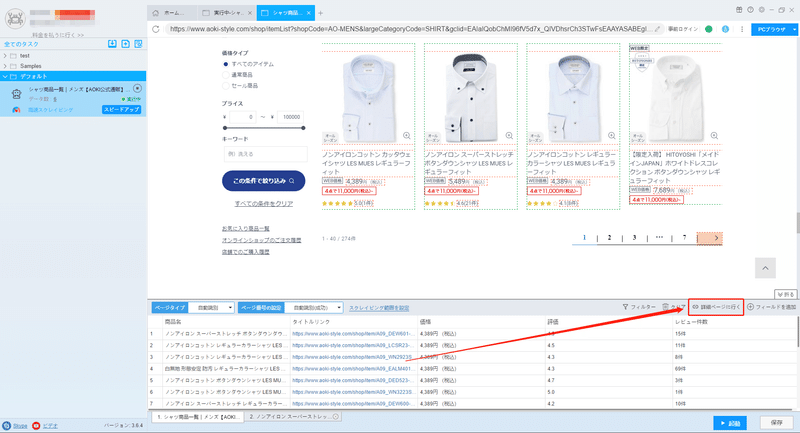This screenshot has height=433, width=800.
Task: Click the 保存 save button
Action: pos(777,423)
